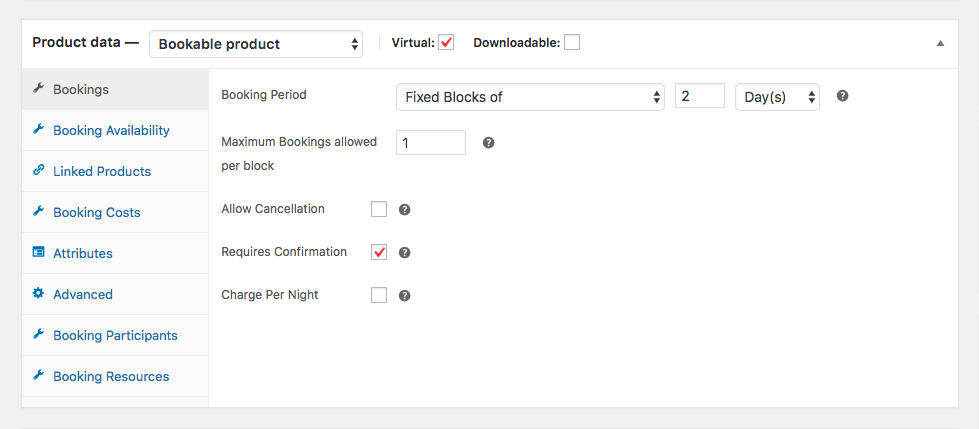Click the Requires Confirmation help icon

pyautogui.click(x=405, y=253)
